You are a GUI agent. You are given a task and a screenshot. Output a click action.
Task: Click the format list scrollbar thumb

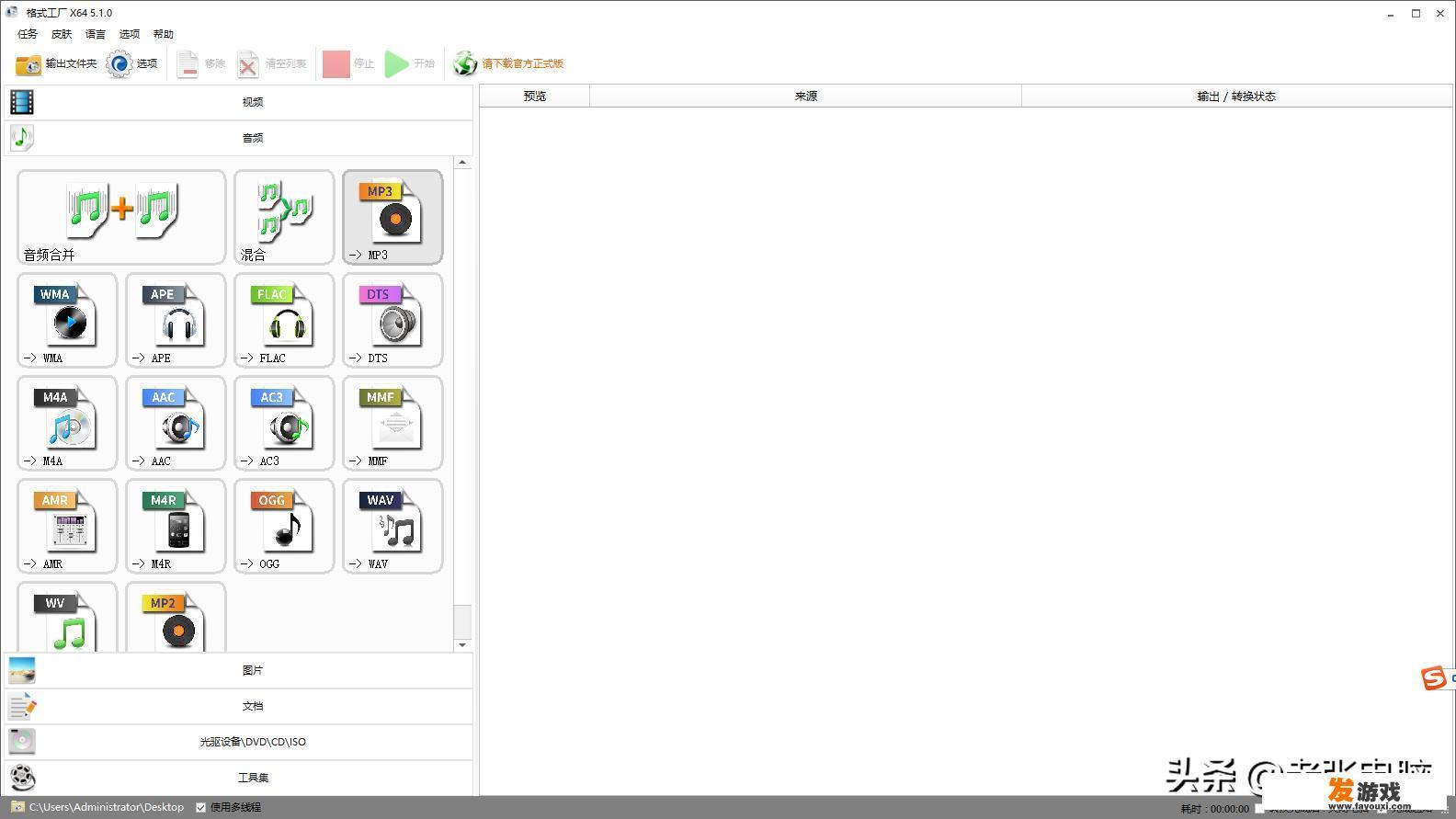462,621
